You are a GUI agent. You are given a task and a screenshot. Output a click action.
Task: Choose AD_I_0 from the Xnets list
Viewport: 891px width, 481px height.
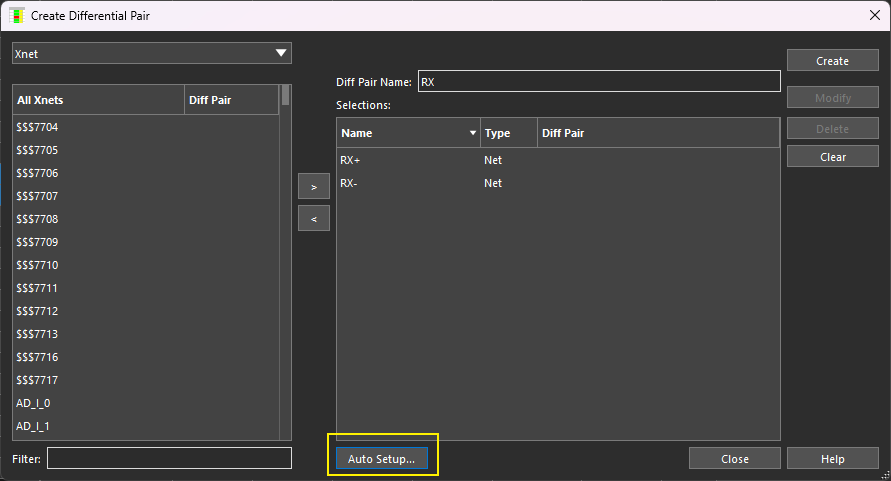point(33,403)
